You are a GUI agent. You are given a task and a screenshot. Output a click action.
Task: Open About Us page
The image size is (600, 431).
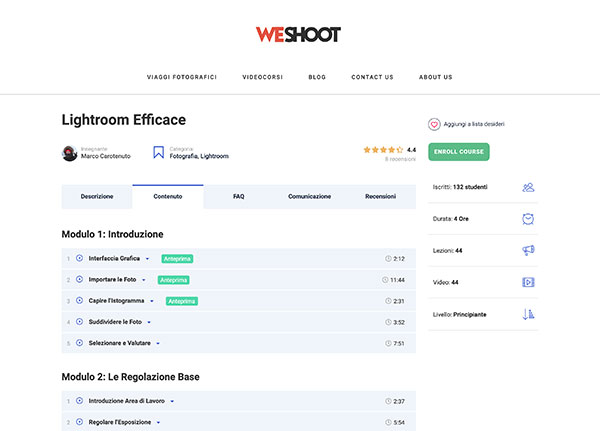pos(435,77)
